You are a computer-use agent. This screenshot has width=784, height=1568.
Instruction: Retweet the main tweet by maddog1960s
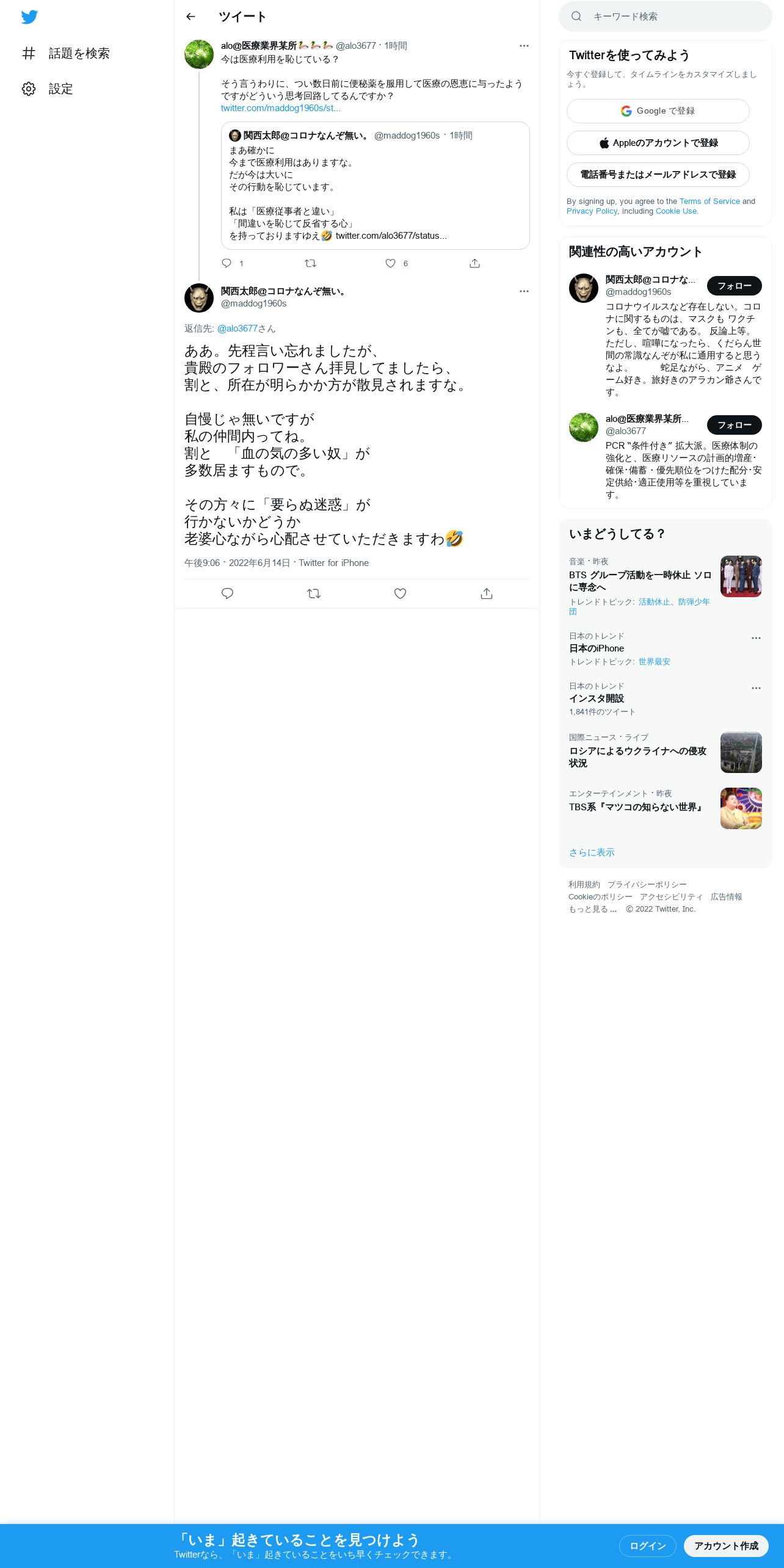[314, 593]
